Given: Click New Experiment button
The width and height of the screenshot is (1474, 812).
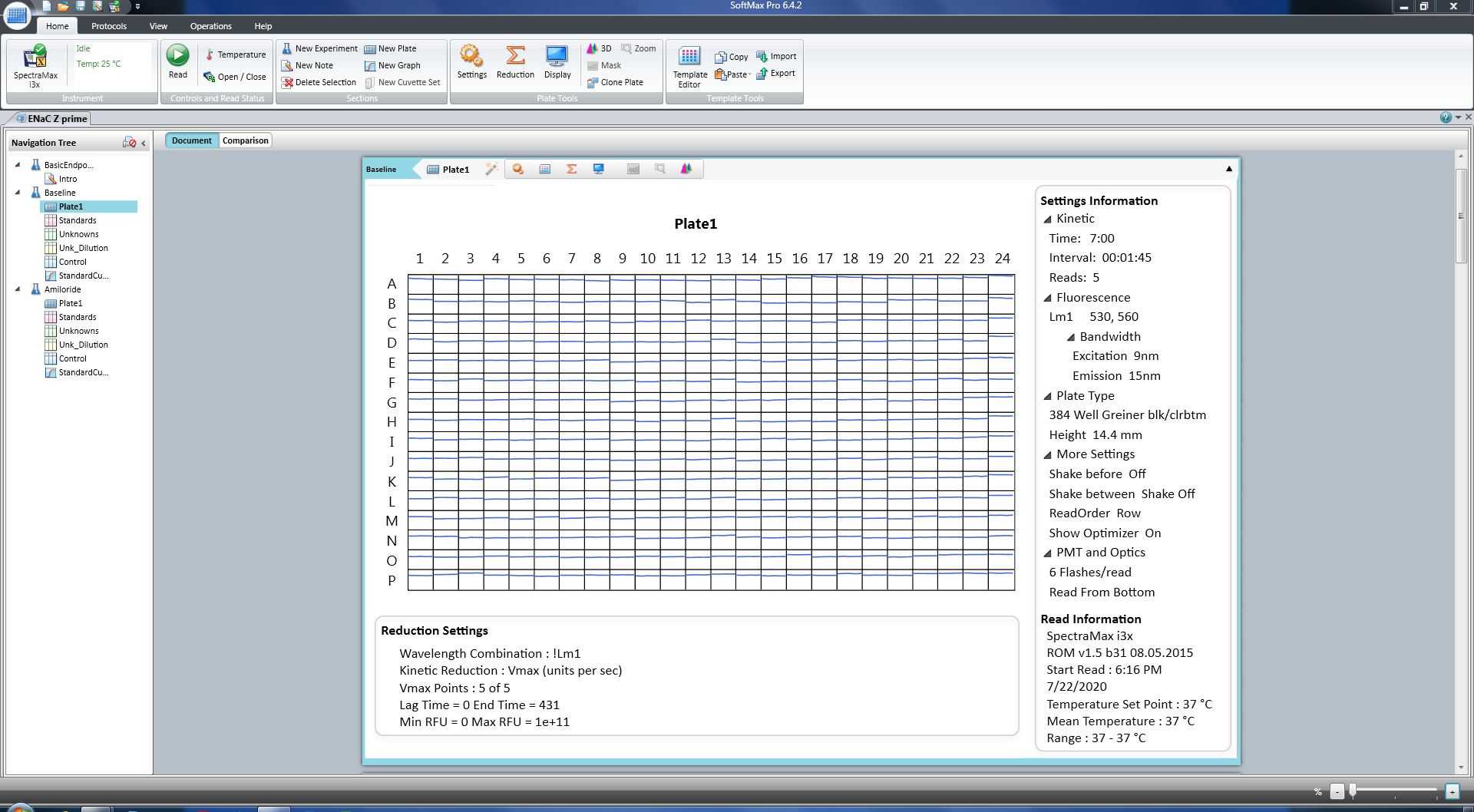Looking at the screenshot, I should pyautogui.click(x=319, y=48).
